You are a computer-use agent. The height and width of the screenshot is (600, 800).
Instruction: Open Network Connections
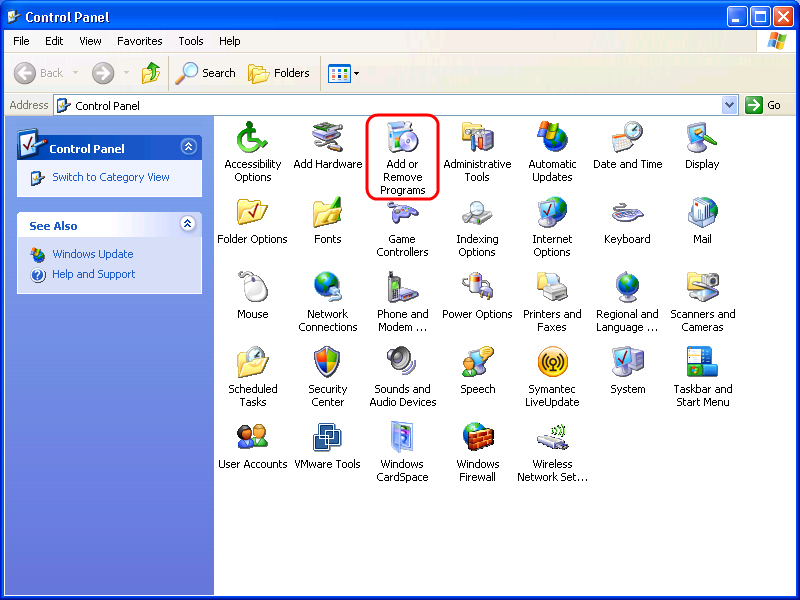(328, 302)
